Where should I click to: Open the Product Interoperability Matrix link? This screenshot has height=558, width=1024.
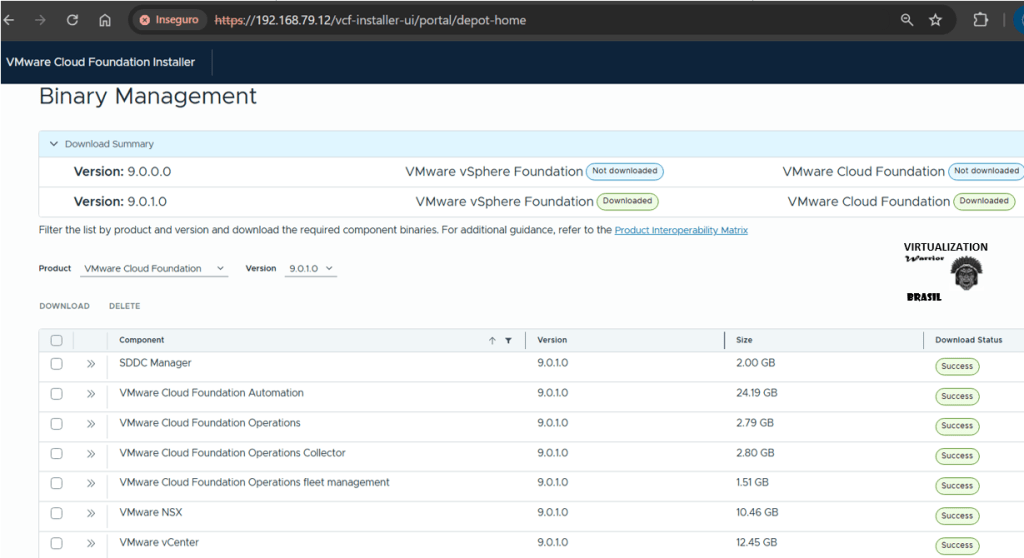[680, 230]
